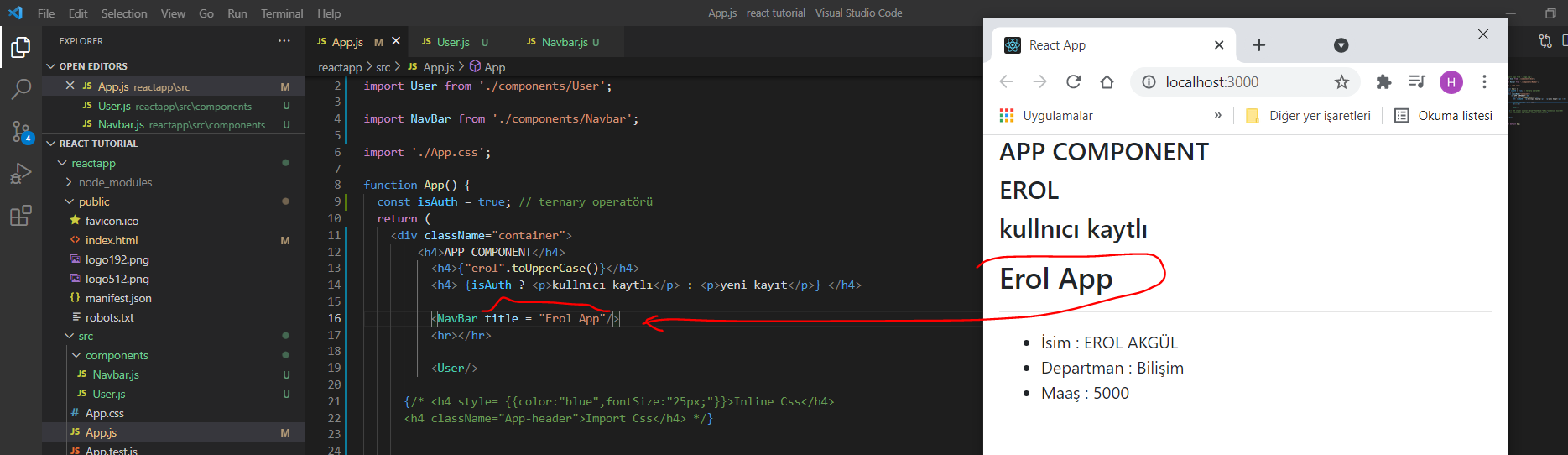Switch to the User.js editor tab
The height and width of the screenshot is (455, 1568).
(453, 42)
